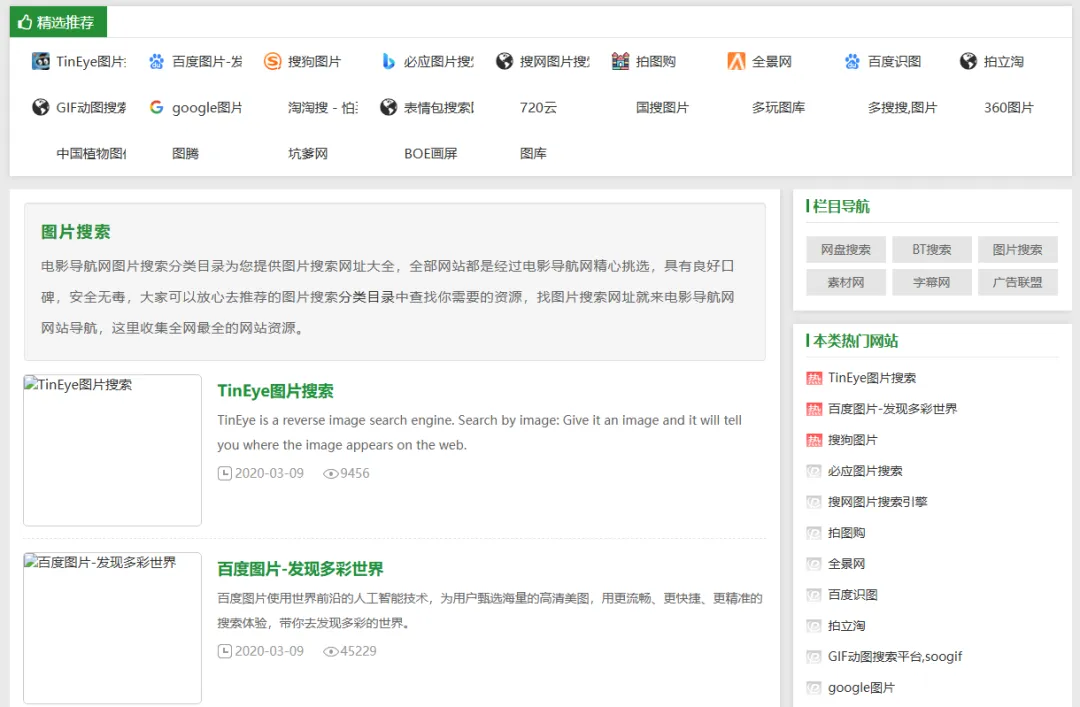
Task: Click the globe icon beside 搜网图片搜
Action: tap(505, 61)
